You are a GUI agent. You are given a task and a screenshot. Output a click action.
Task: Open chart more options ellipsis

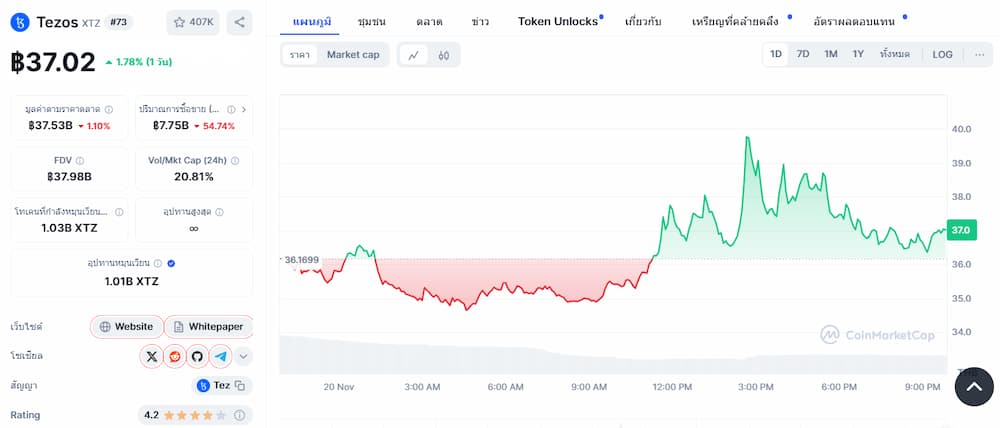(x=980, y=55)
